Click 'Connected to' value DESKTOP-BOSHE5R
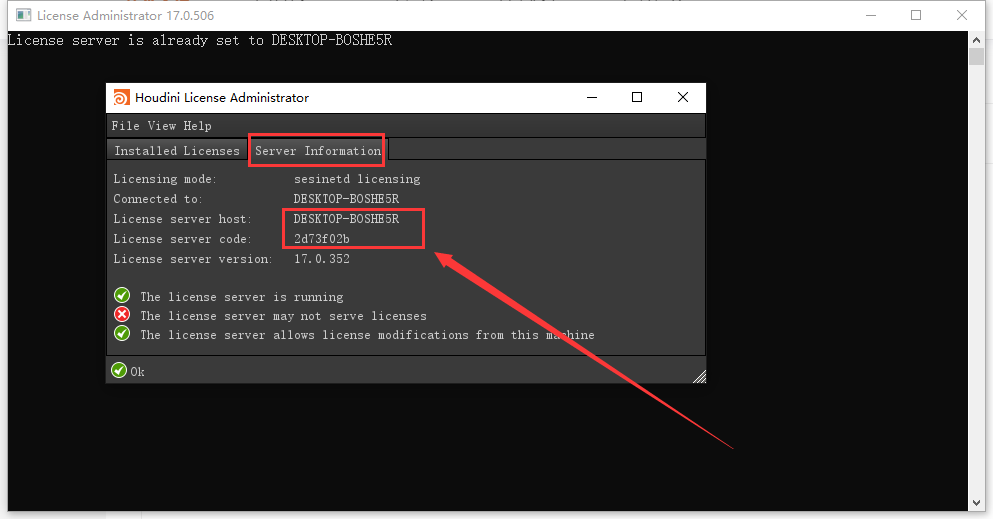Image resolution: width=993 pixels, height=519 pixels. (346, 199)
